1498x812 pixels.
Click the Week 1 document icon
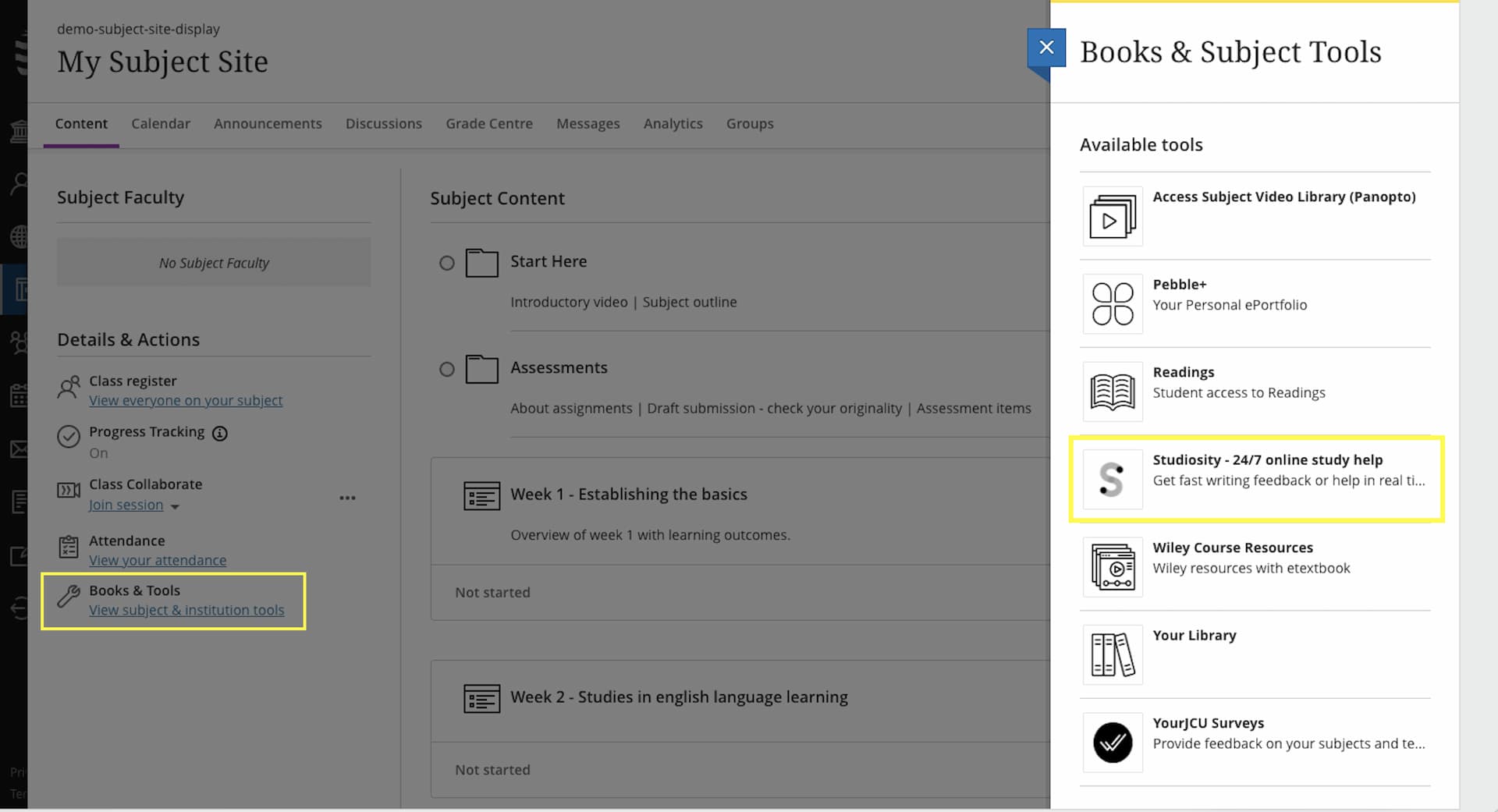pos(481,496)
